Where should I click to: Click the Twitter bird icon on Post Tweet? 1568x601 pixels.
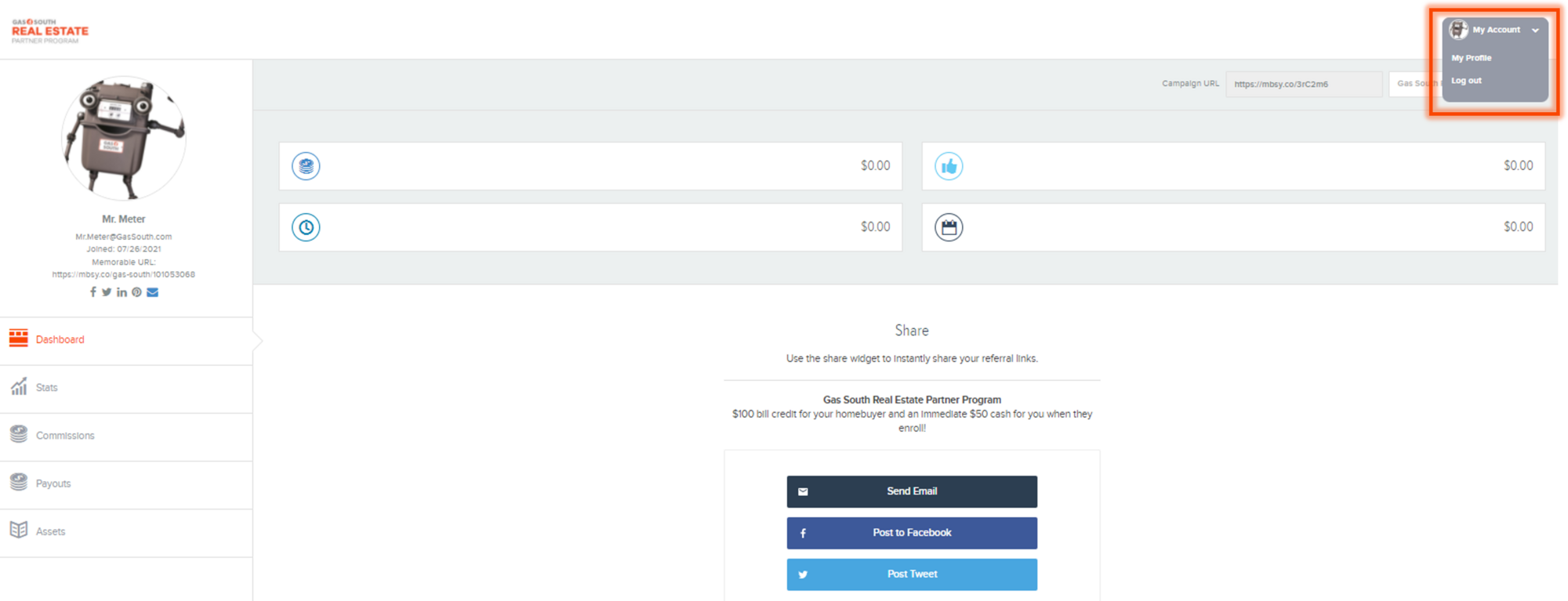coord(803,575)
